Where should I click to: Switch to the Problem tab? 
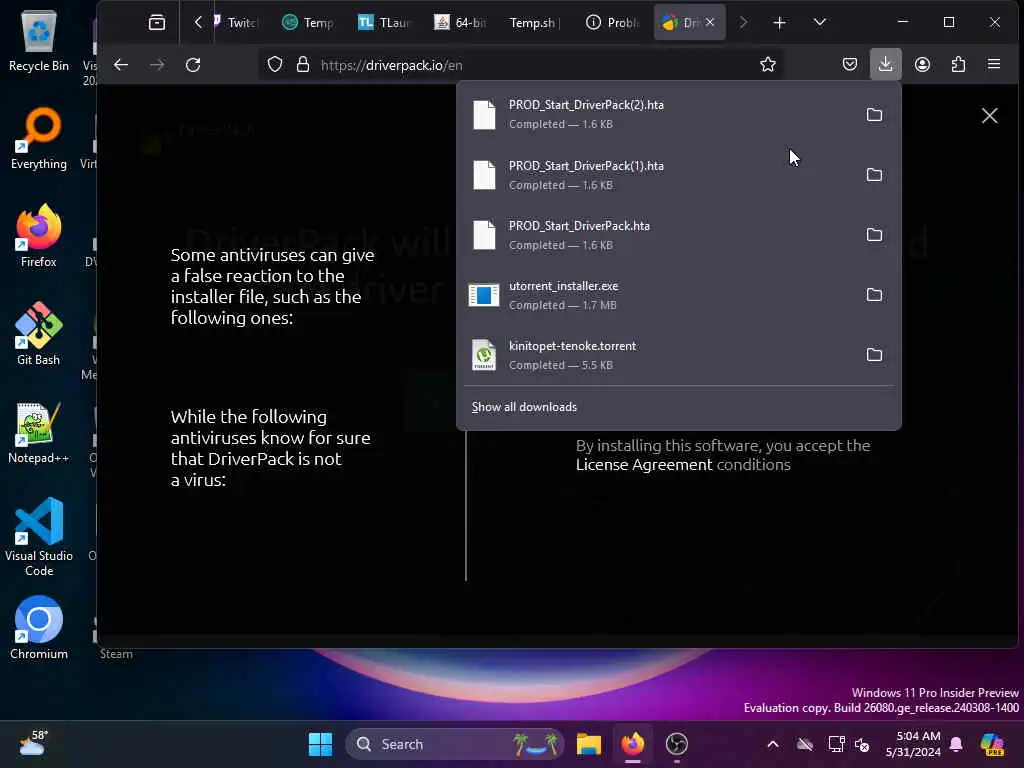(613, 23)
